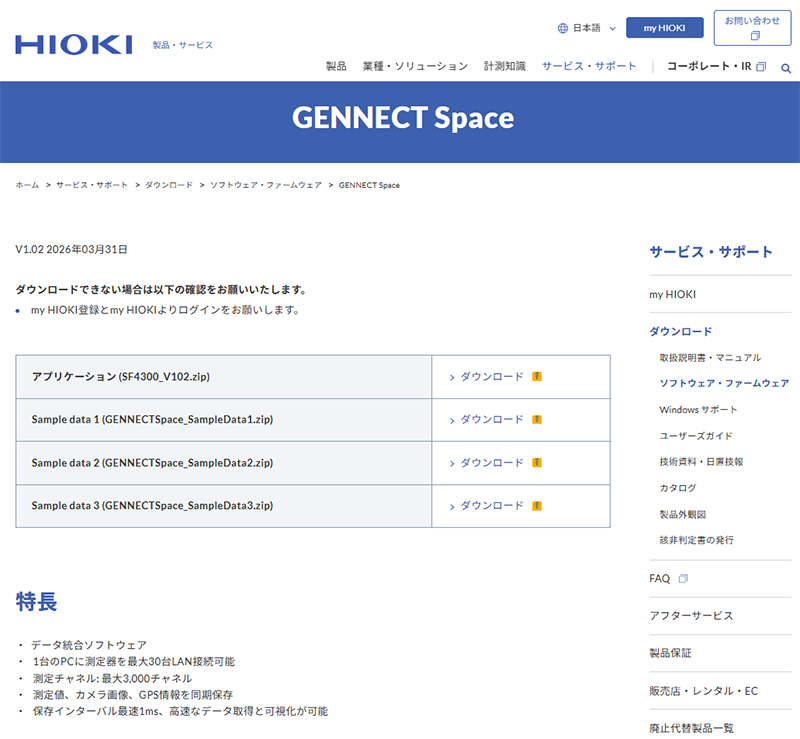Click the lock icon in SF4300_V102.zip row
Viewport: 800px width, 739px height.
coord(537,376)
